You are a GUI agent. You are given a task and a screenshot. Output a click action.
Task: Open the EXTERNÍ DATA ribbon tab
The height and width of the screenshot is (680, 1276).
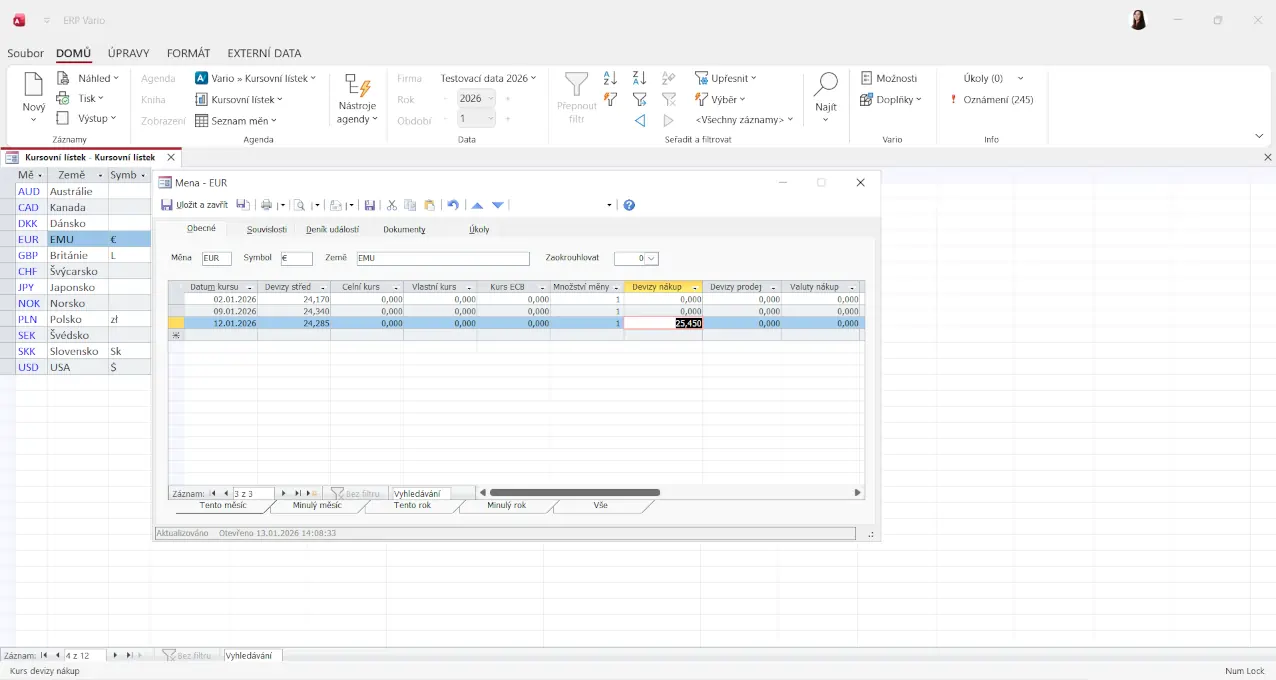(264, 53)
